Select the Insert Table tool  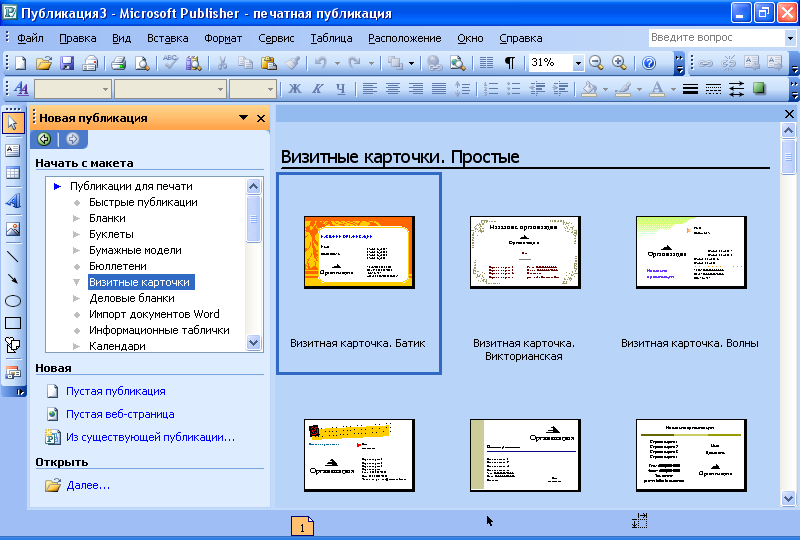point(13,173)
